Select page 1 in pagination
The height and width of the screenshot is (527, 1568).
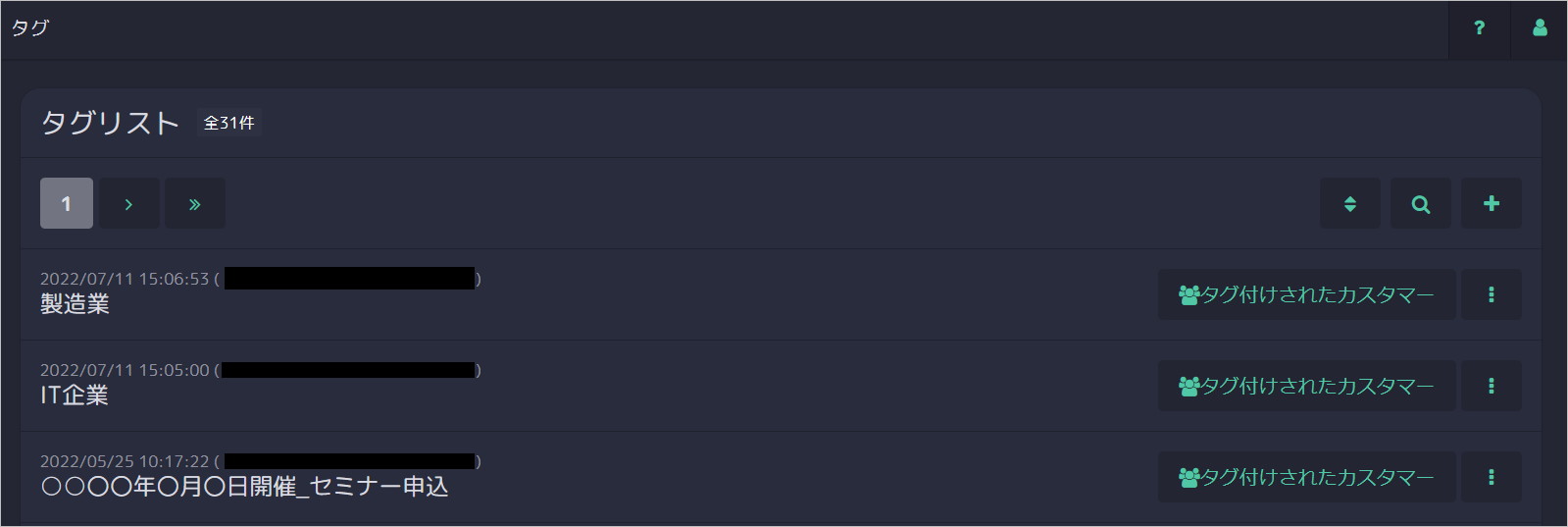click(67, 203)
